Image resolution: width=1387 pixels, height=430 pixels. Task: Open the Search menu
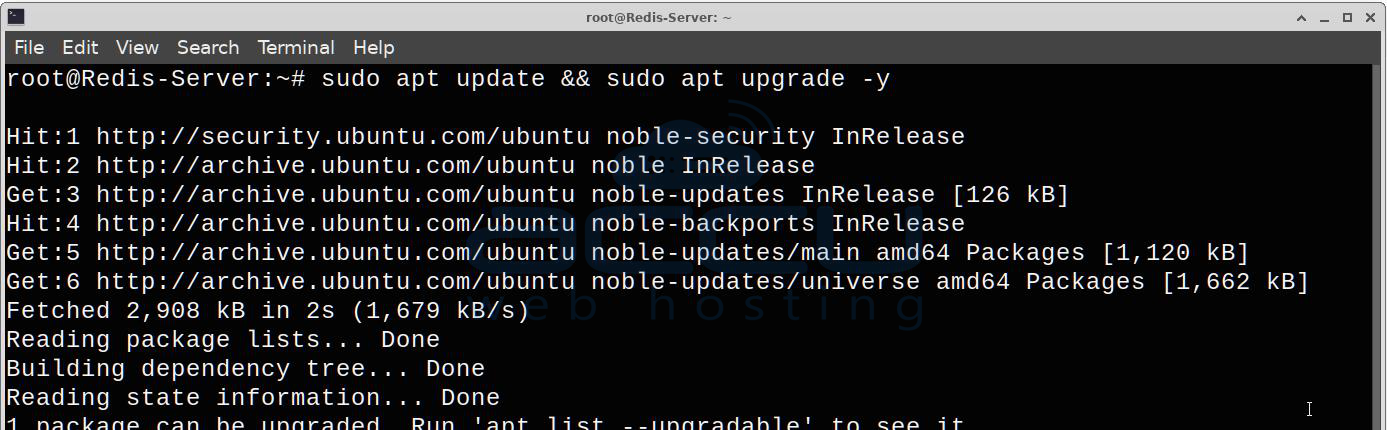tap(208, 47)
